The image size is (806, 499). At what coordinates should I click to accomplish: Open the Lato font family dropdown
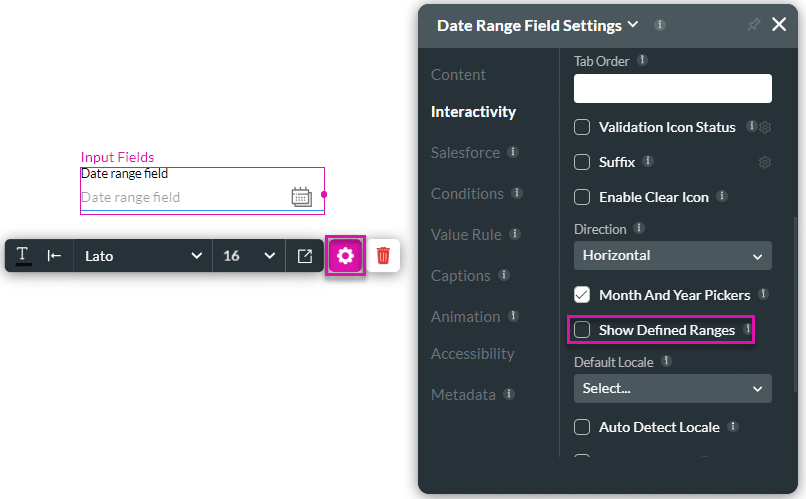(143, 256)
